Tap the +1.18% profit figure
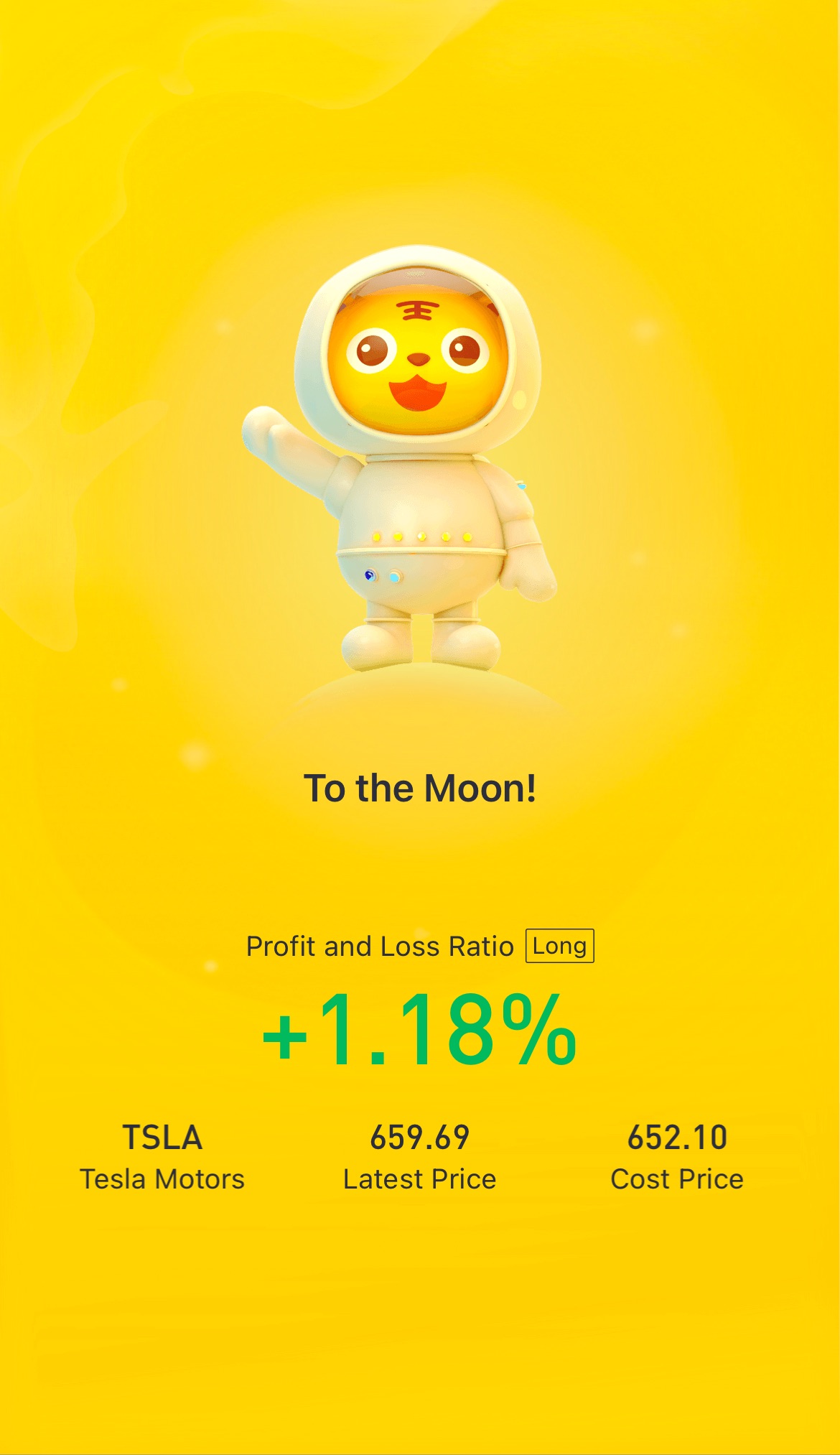Viewport: 840px width, 1455px height. tap(420, 1030)
